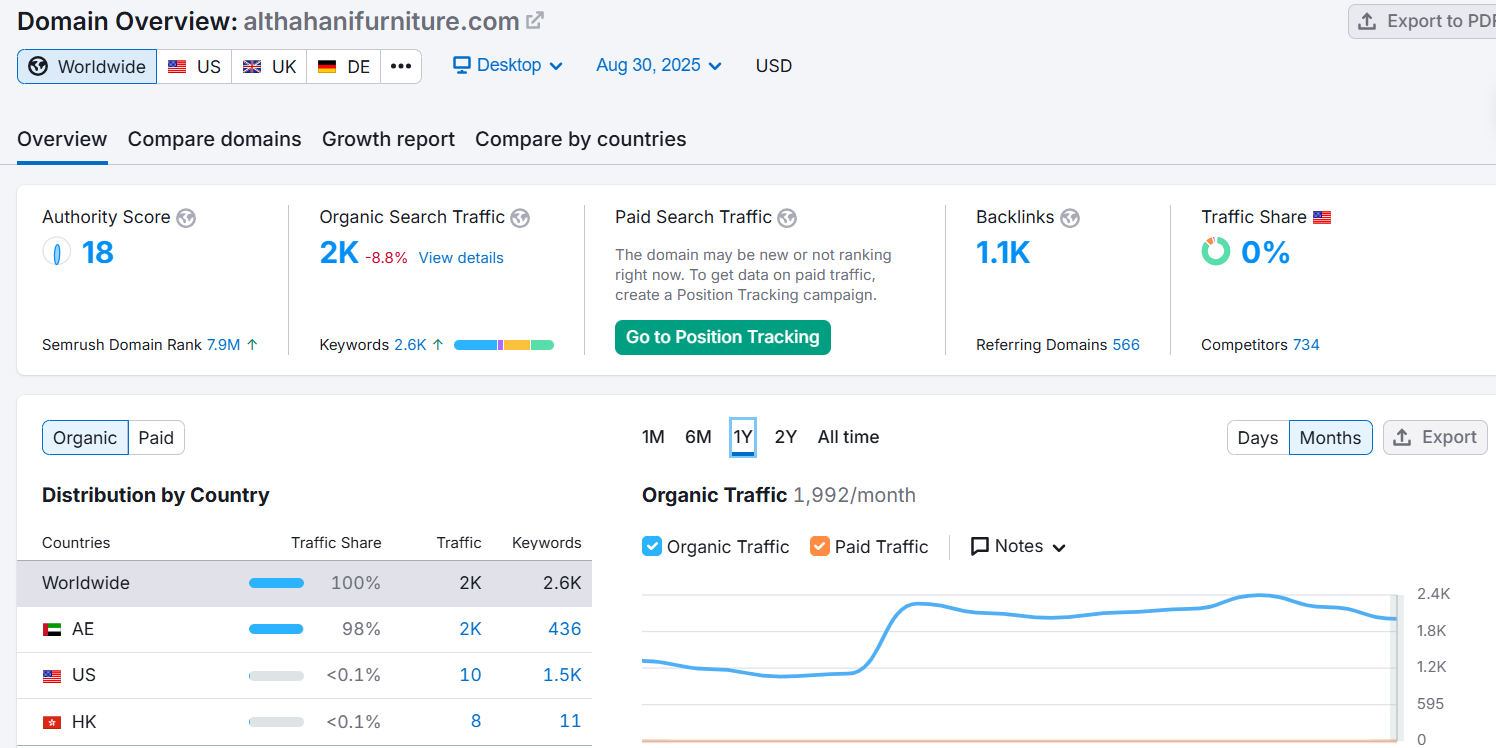Uncheck the Organic Traffic checkbox
This screenshot has height=748, width=1496.
652,547
